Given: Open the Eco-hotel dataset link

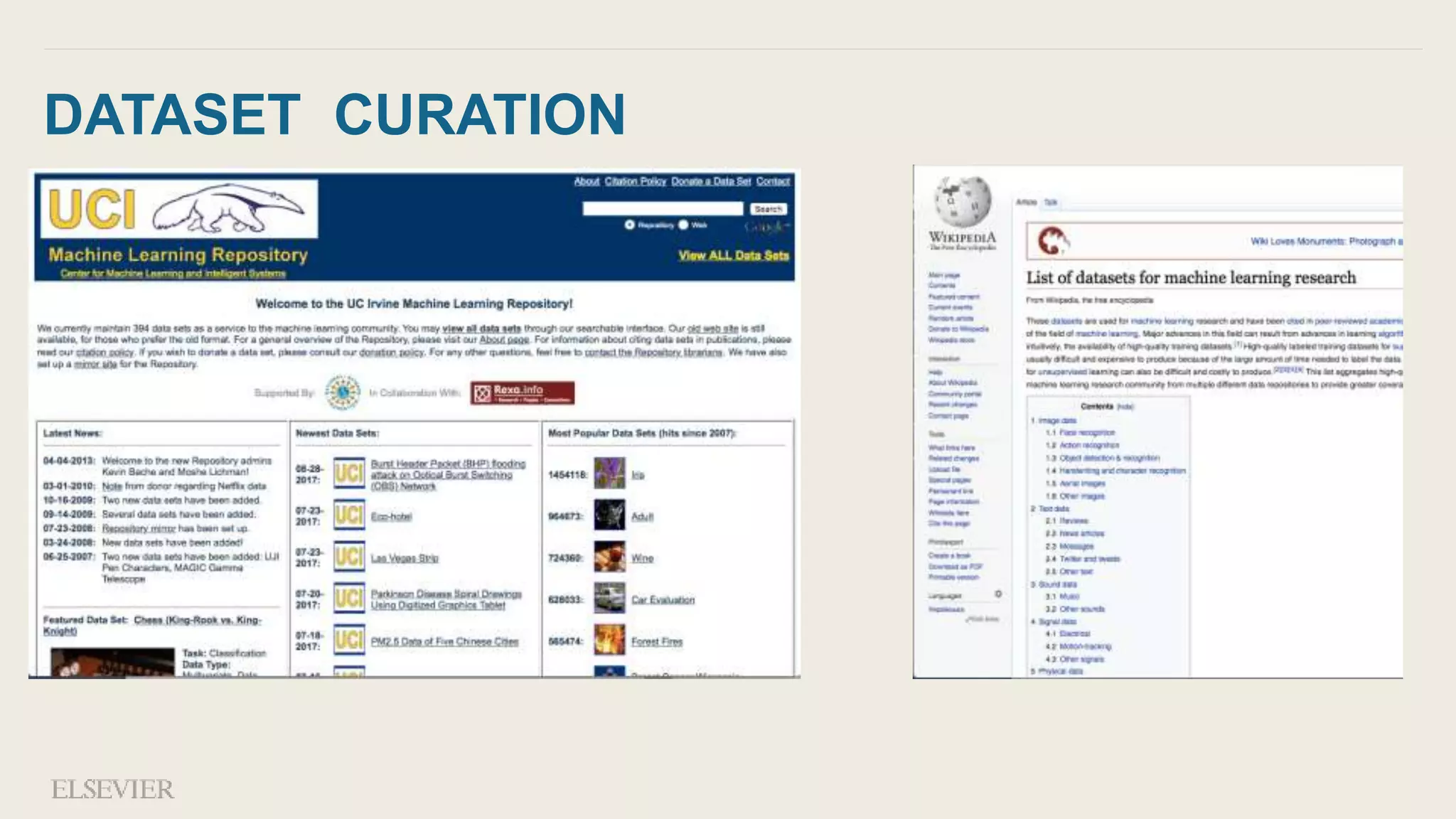Looking at the screenshot, I should [391, 517].
